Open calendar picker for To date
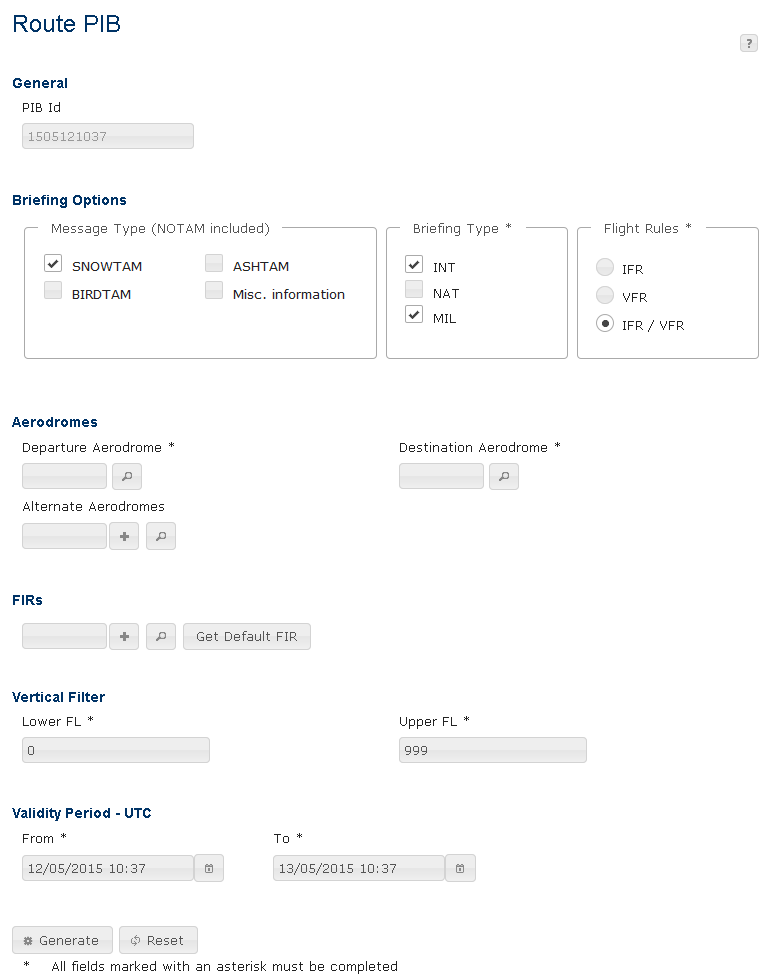The height and width of the screenshot is (977, 774). (460, 869)
